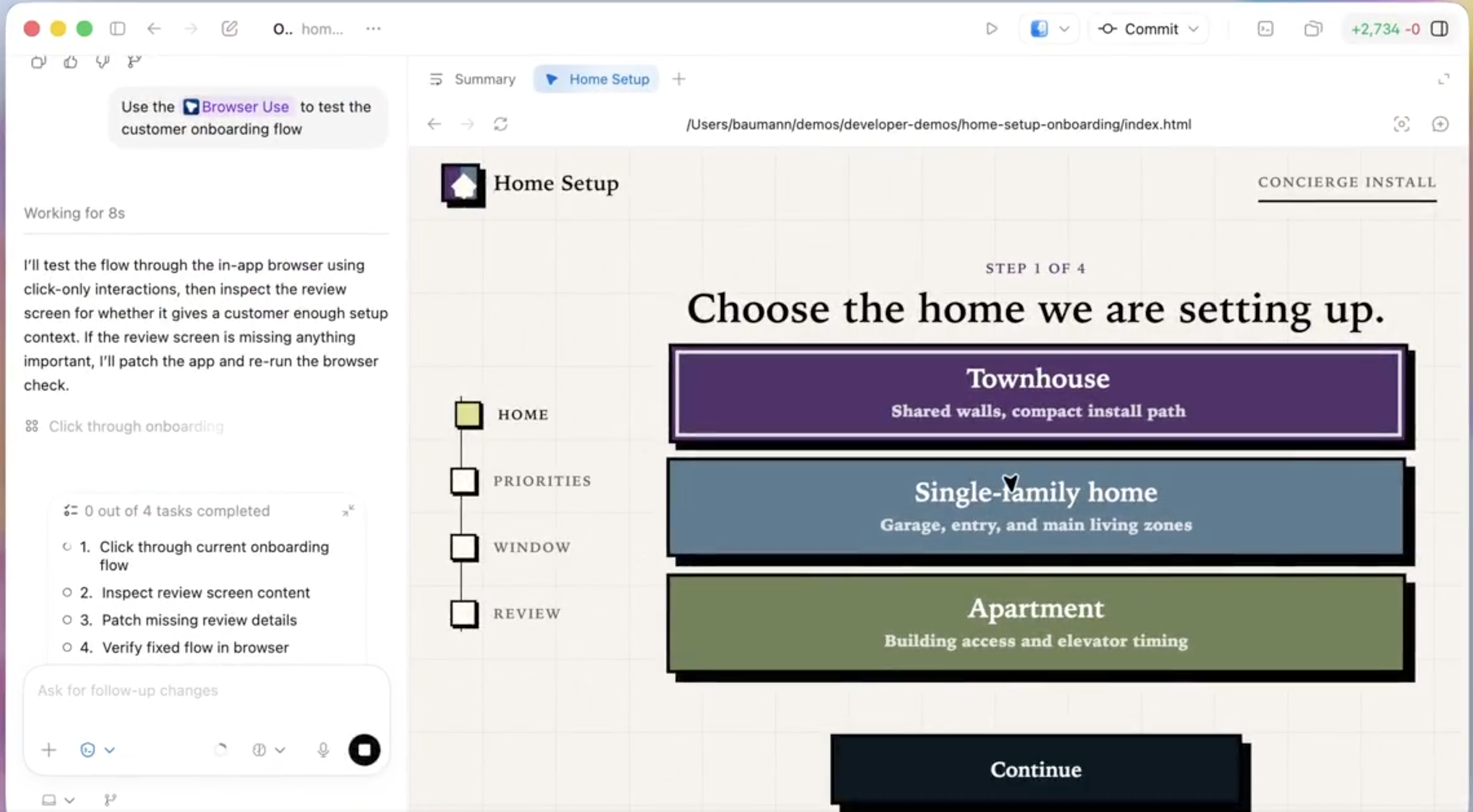This screenshot has height=812, width=1473.
Task: Toggle the left sidebar panel
Action: 117,29
